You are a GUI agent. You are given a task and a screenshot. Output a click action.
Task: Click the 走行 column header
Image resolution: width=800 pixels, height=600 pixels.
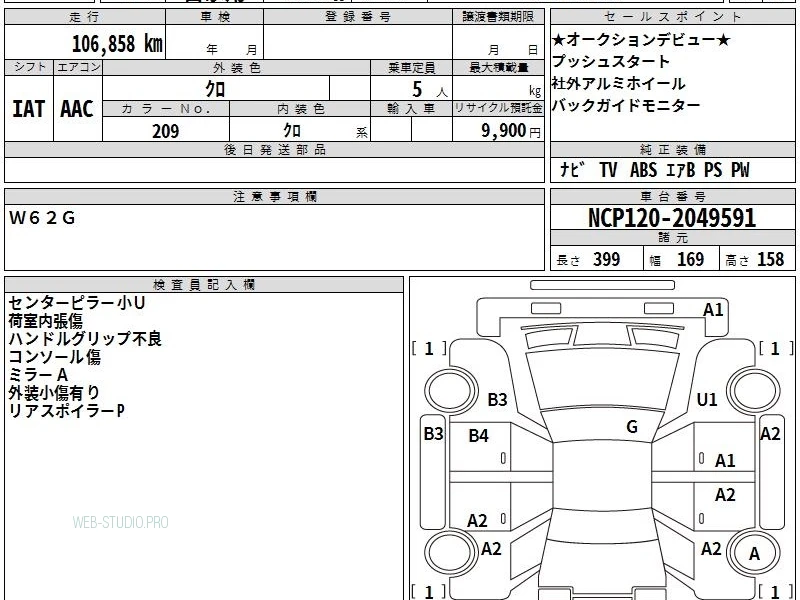point(85,17)
